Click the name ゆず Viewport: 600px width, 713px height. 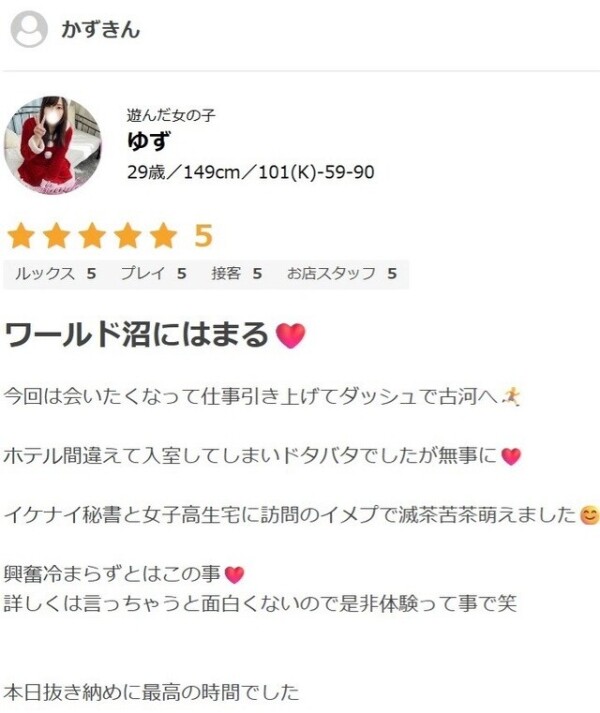pos(149,141)
